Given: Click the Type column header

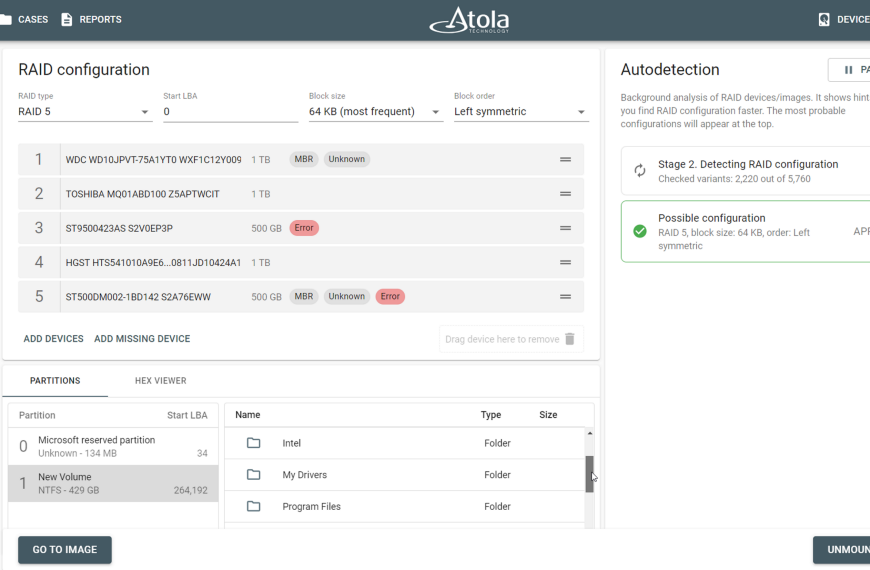Looking at the screenshot, I should [x=490, y=415].
